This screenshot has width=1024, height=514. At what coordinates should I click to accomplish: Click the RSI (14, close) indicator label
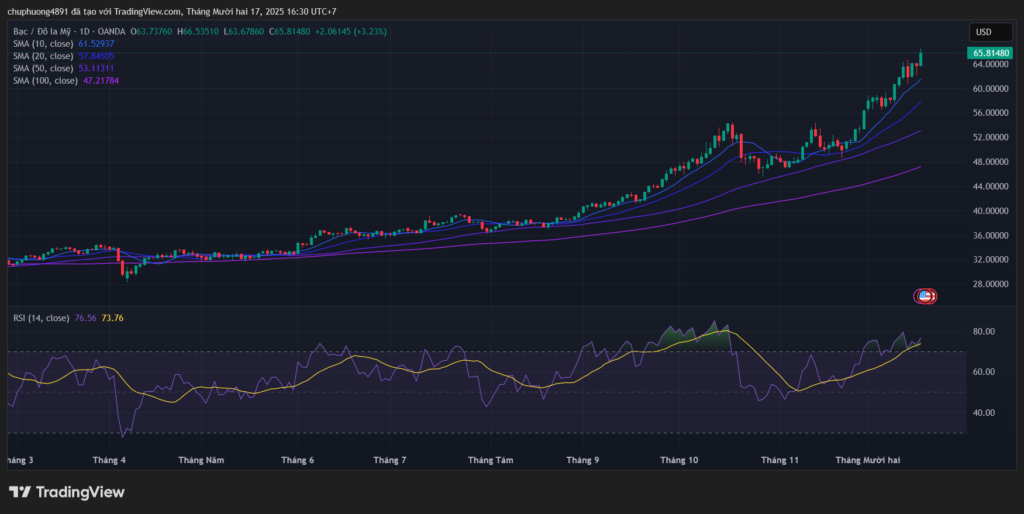coord(41,318)
